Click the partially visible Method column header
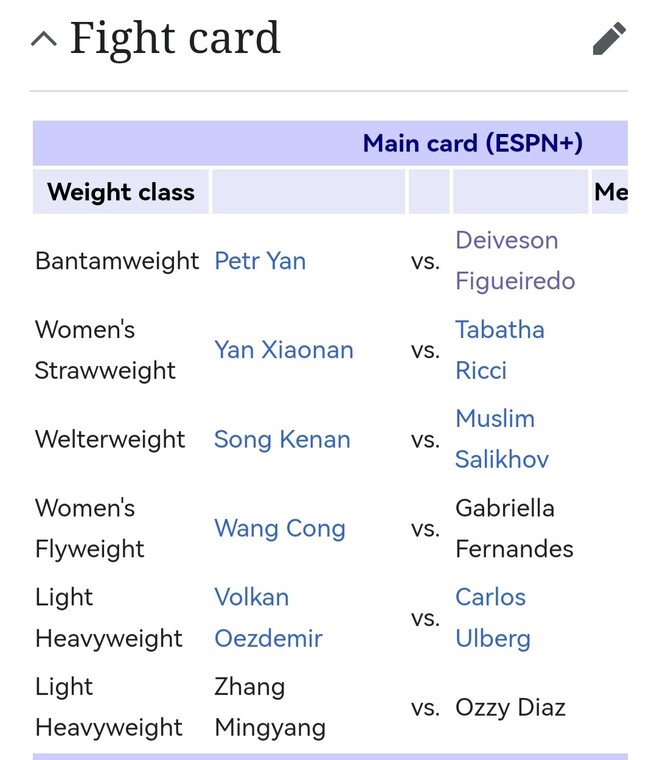The width and height of the screenshot is (657, 760). [610, 192]
